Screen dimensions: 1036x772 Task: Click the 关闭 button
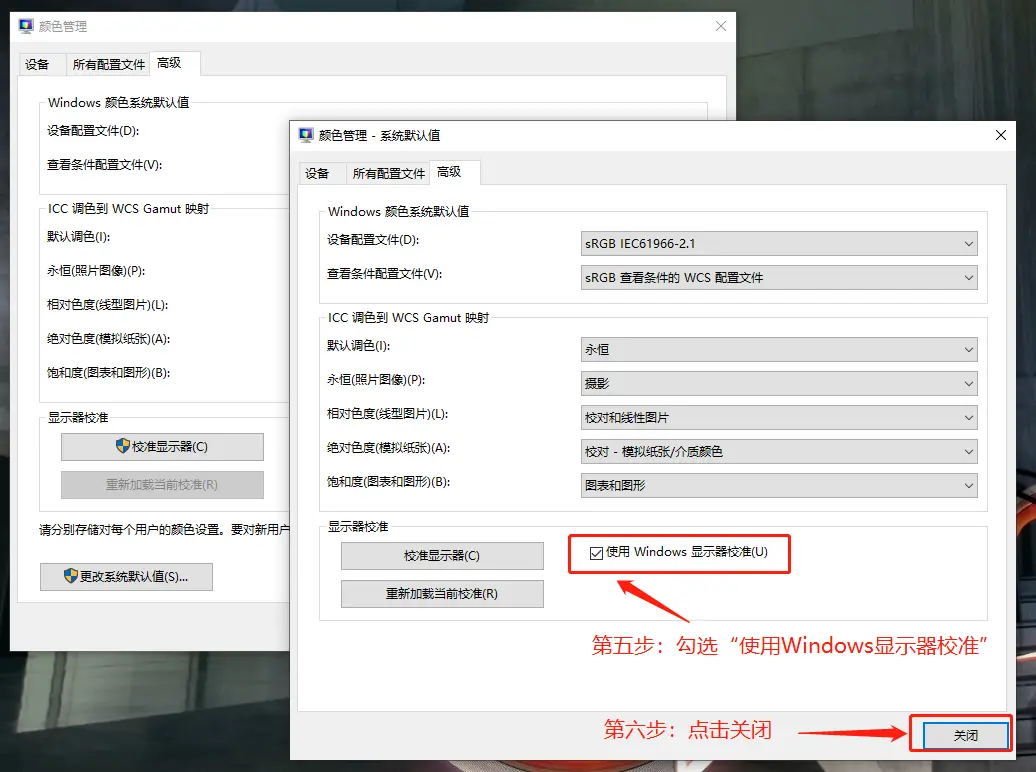point(965,735)
